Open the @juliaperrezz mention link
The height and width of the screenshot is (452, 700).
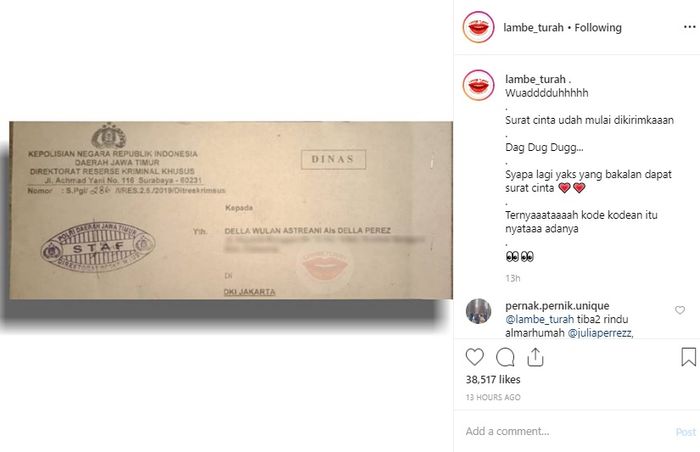click(600, 333)
